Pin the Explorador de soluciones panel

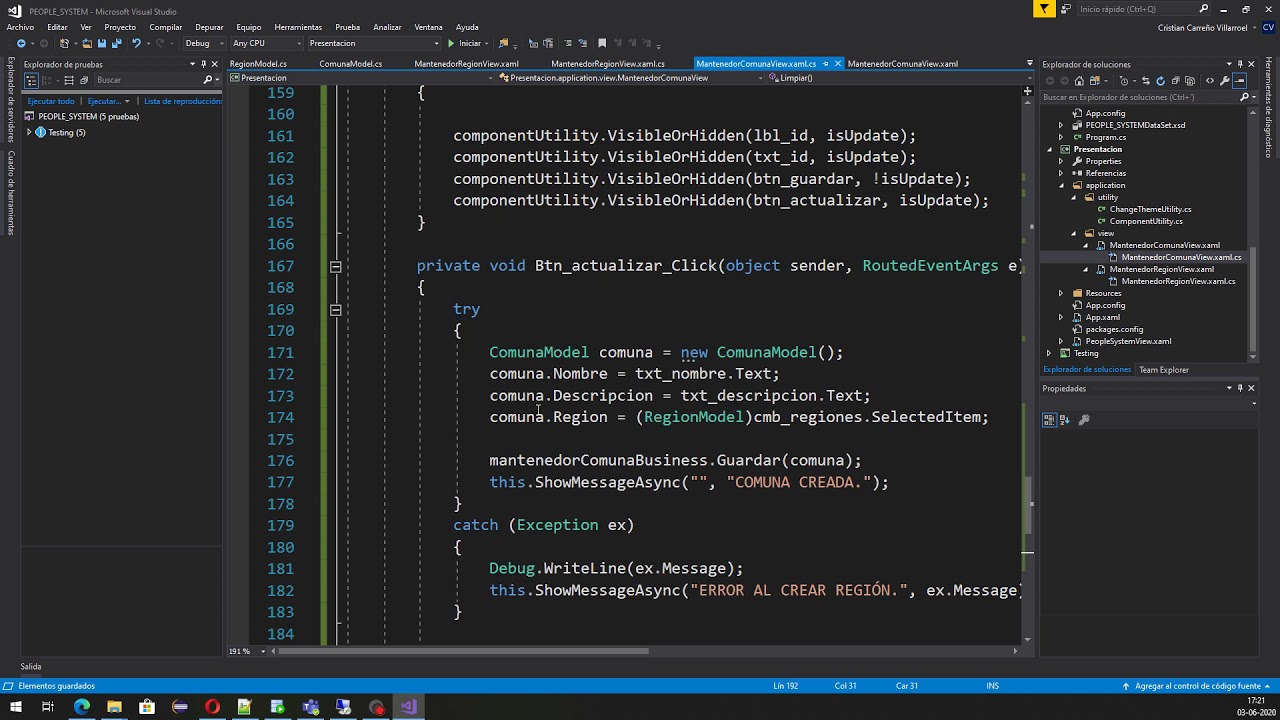pos(1240,64)
